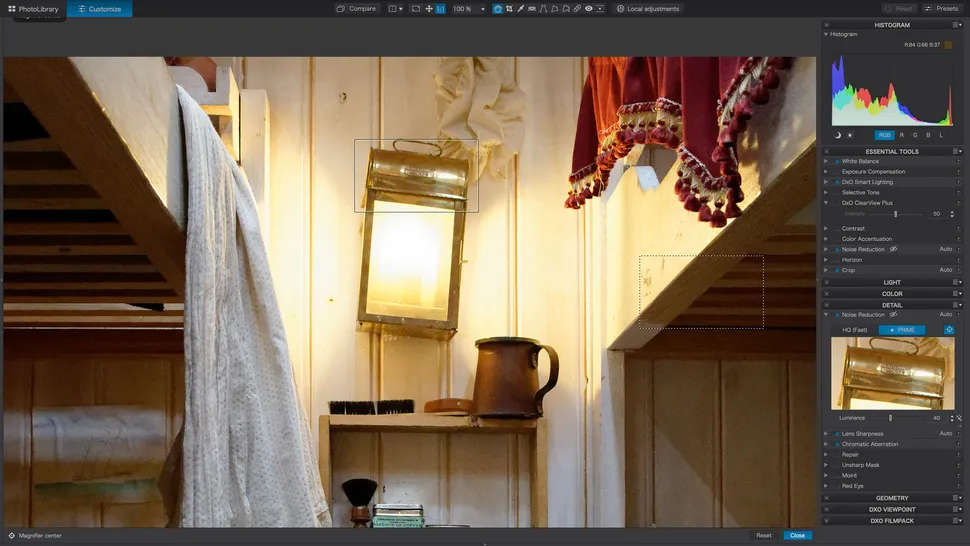This screenshot has width=970, height=546.
Task: Select the Crop tool in the top toolbar
Action: [x=509, y=9]
